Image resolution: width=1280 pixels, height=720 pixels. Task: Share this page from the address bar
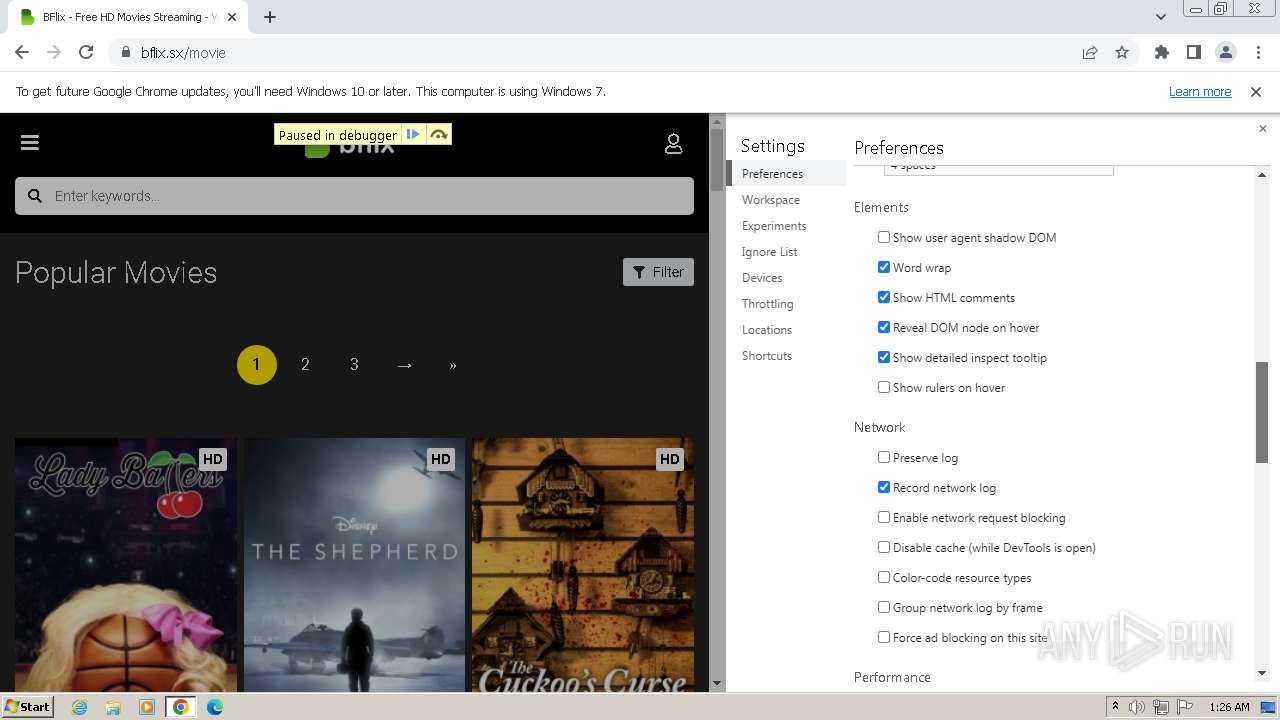point(1090,52)
